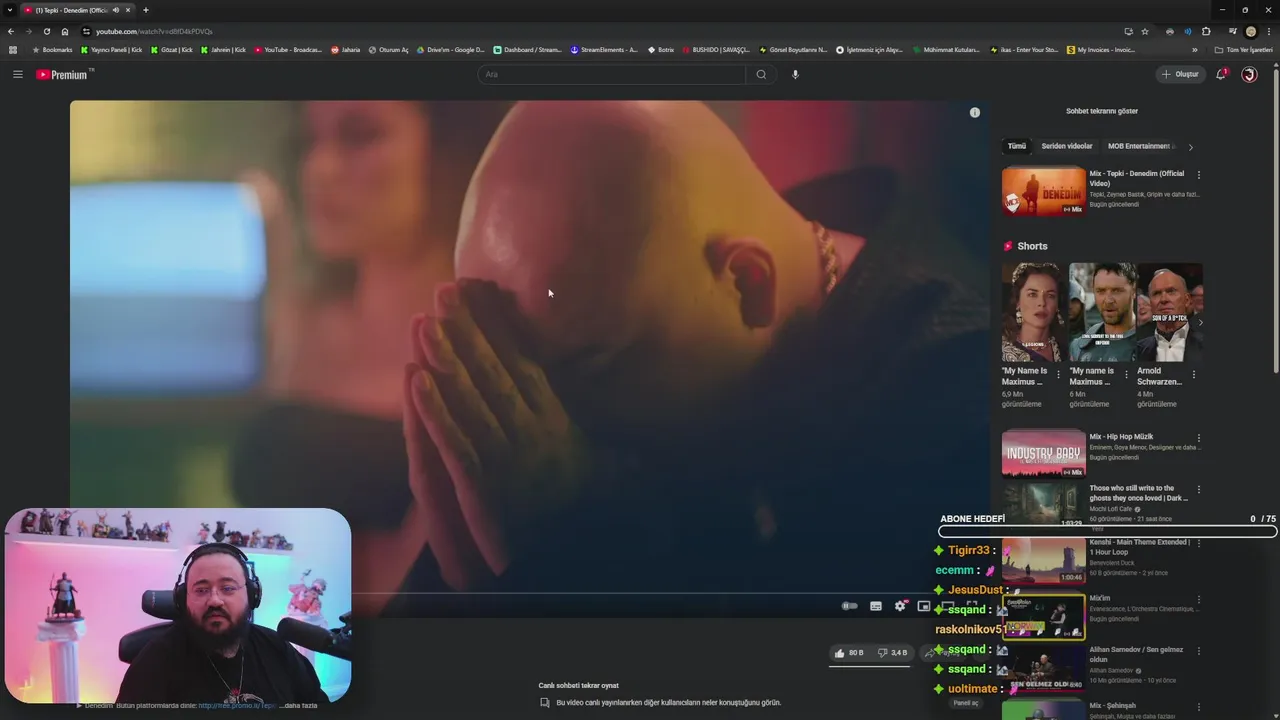Expand the hidden bookmarks overflow chevron
1280x720 pixels.
point(1194,49)
